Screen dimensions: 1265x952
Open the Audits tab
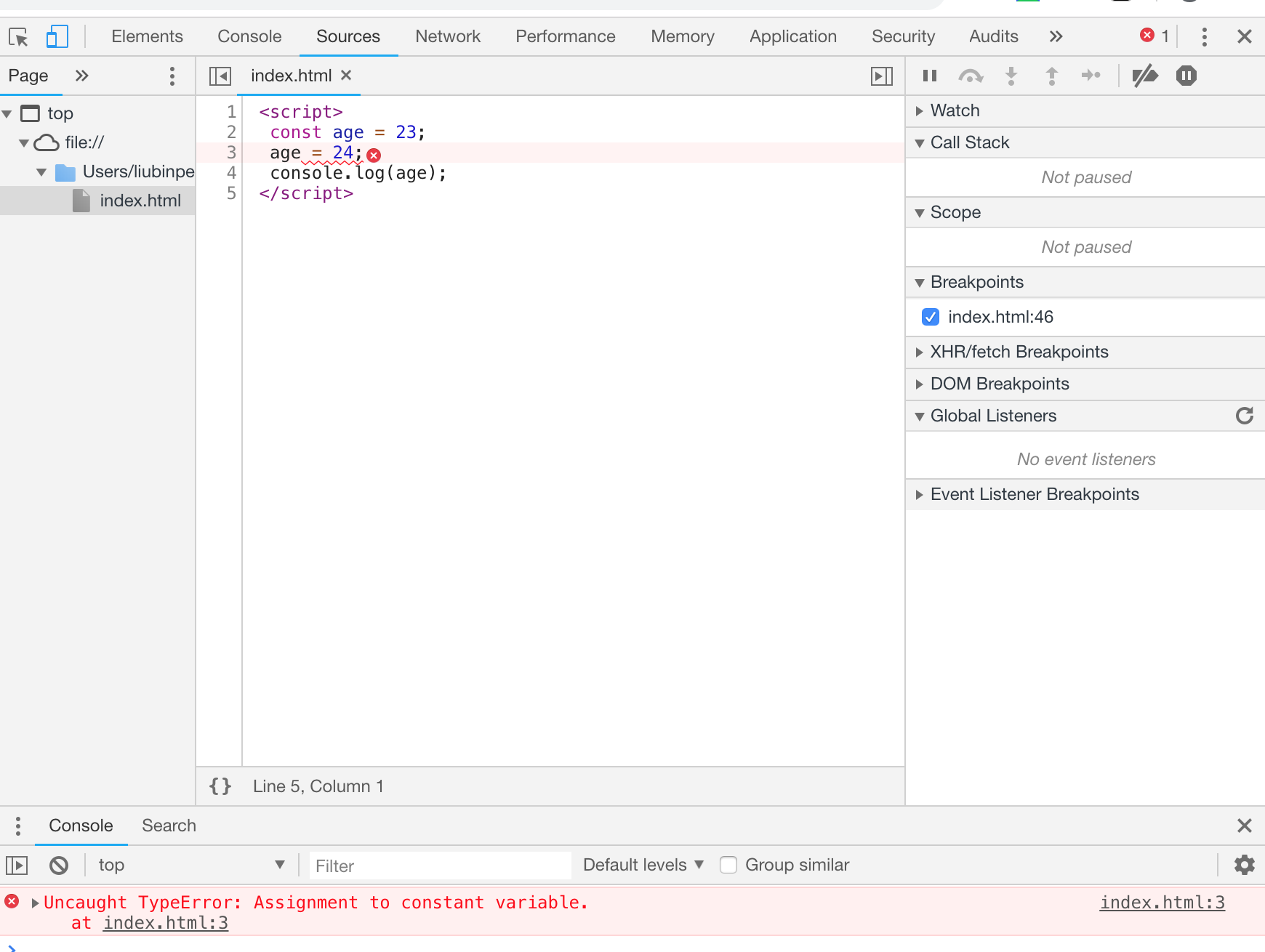click(994, 36)
